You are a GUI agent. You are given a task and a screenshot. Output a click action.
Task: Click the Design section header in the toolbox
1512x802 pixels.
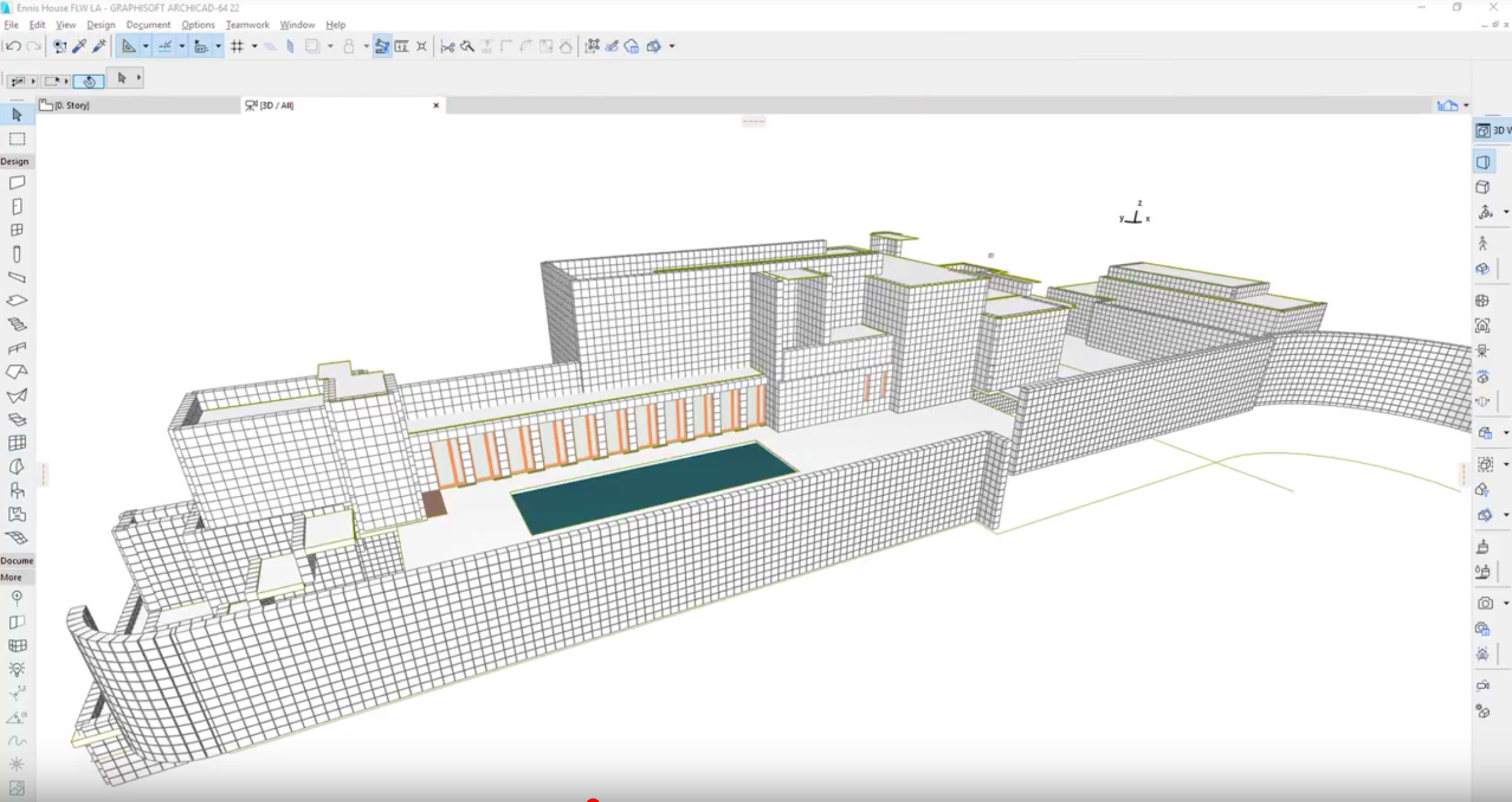pyautogui.click(x=15, y=161)
